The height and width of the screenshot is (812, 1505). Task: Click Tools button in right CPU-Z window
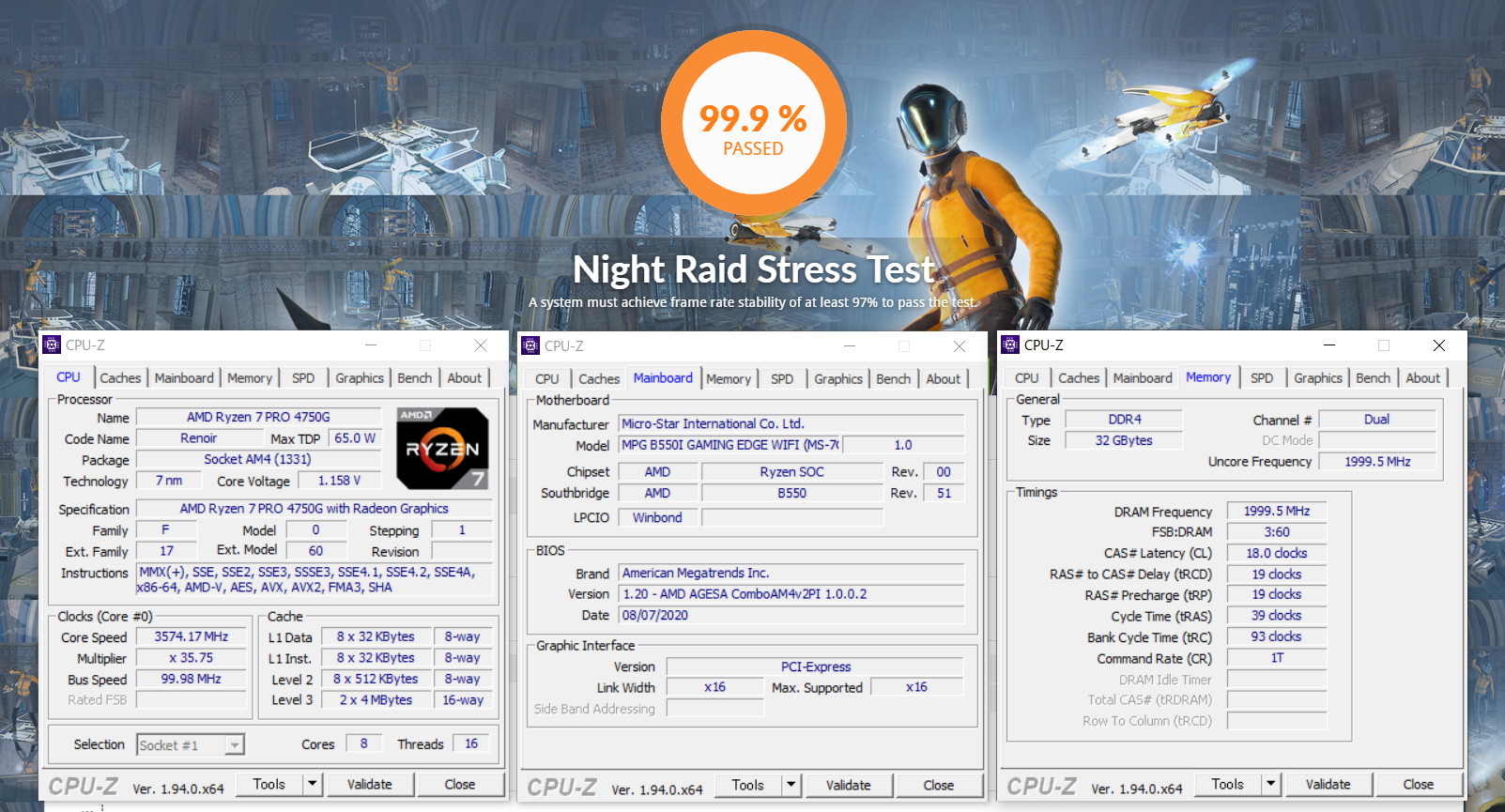click(x=1227, y=784)
